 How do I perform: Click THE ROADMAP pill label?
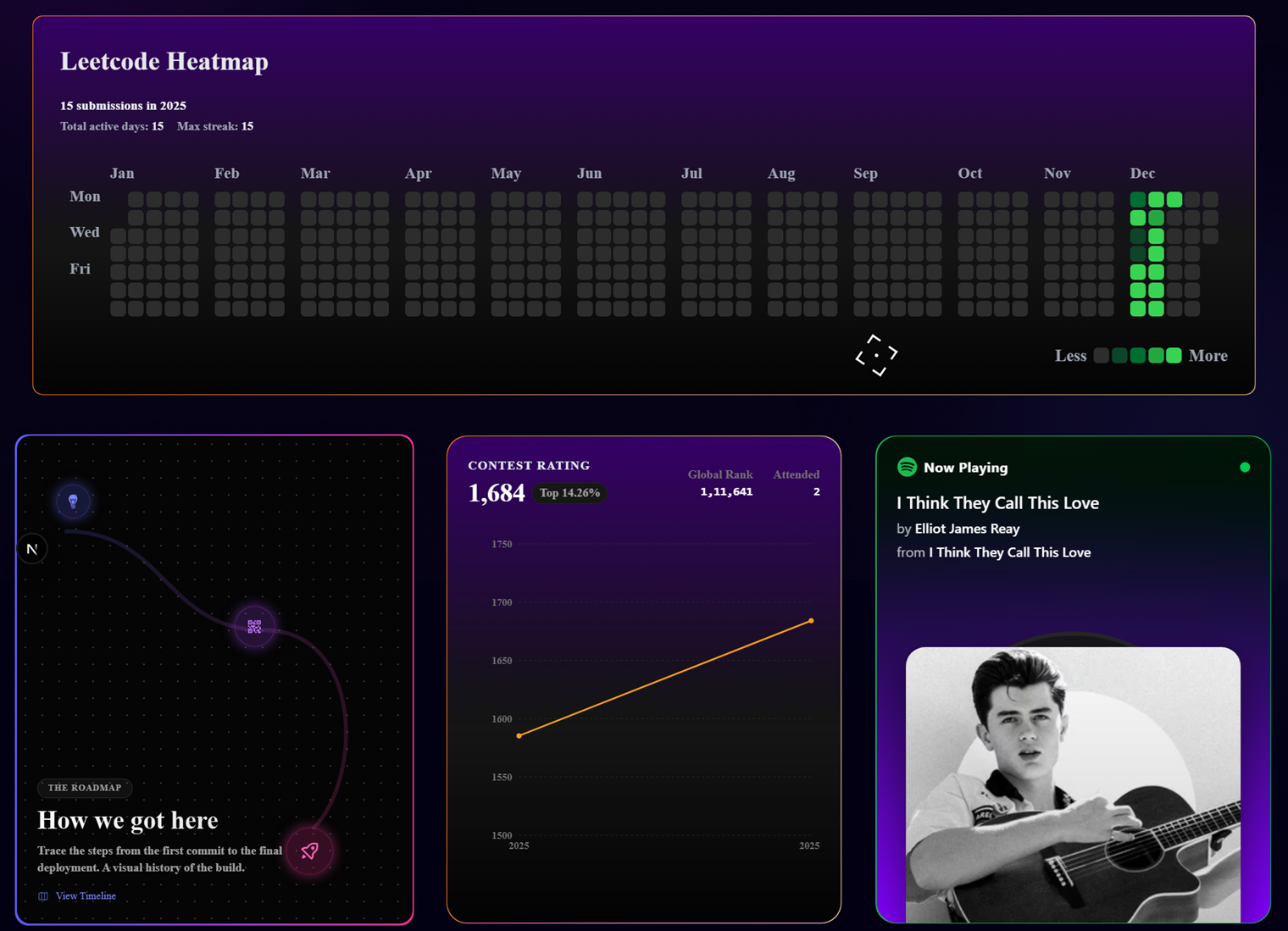click(85, 788)
